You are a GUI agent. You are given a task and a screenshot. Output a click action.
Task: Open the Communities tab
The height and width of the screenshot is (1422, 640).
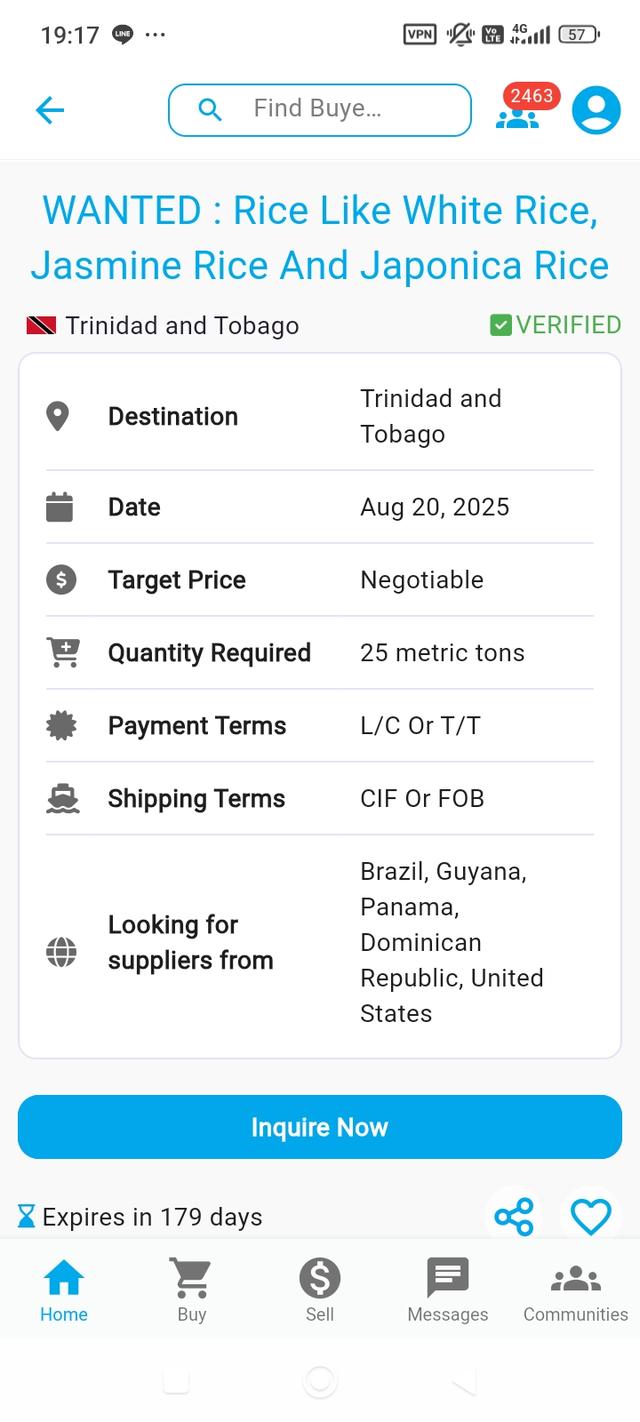tap(576, 1290)
